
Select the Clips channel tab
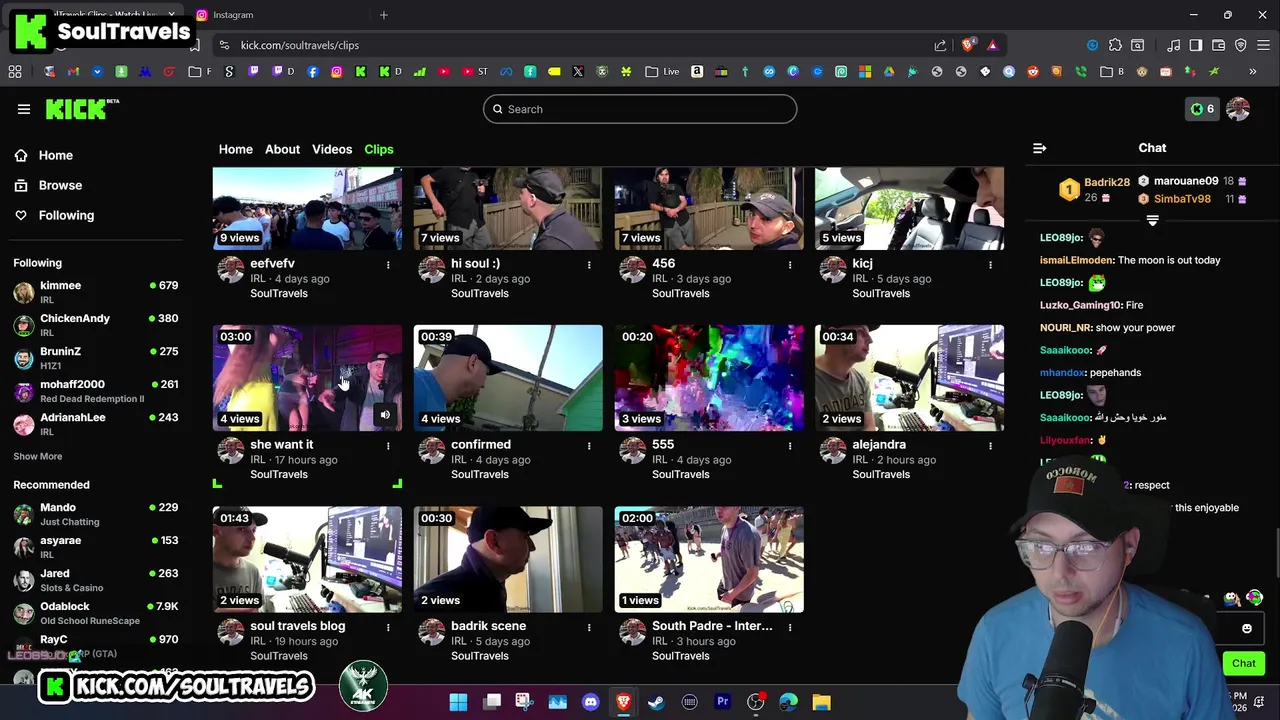[x=379, y=149]
